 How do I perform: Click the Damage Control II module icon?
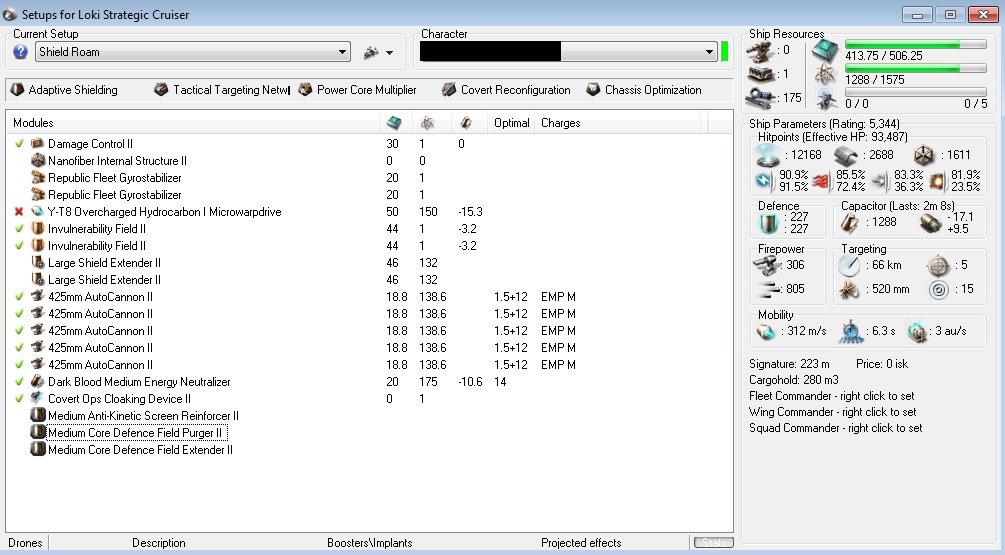38,144
